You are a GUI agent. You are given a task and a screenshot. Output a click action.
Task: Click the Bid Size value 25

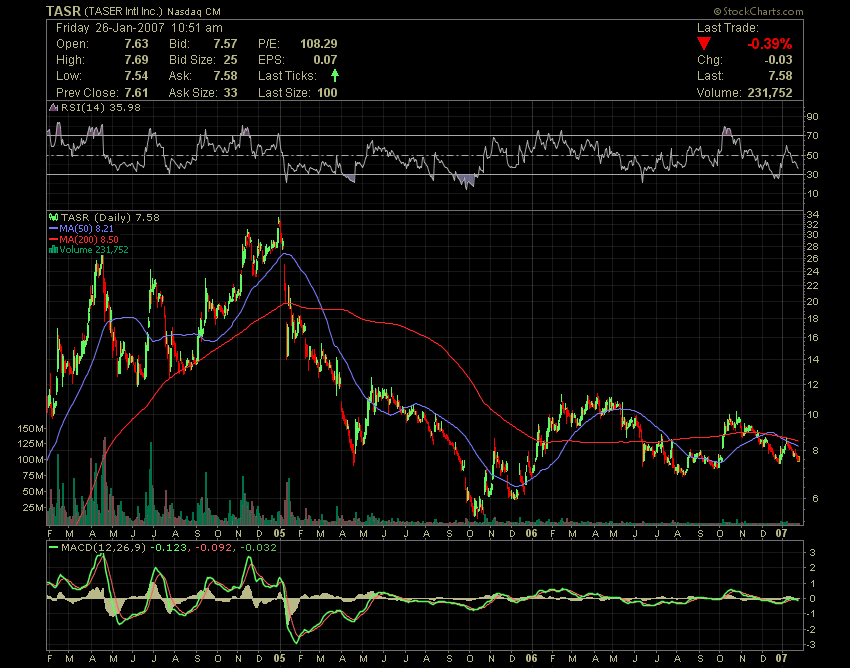[x=230, y=60]
